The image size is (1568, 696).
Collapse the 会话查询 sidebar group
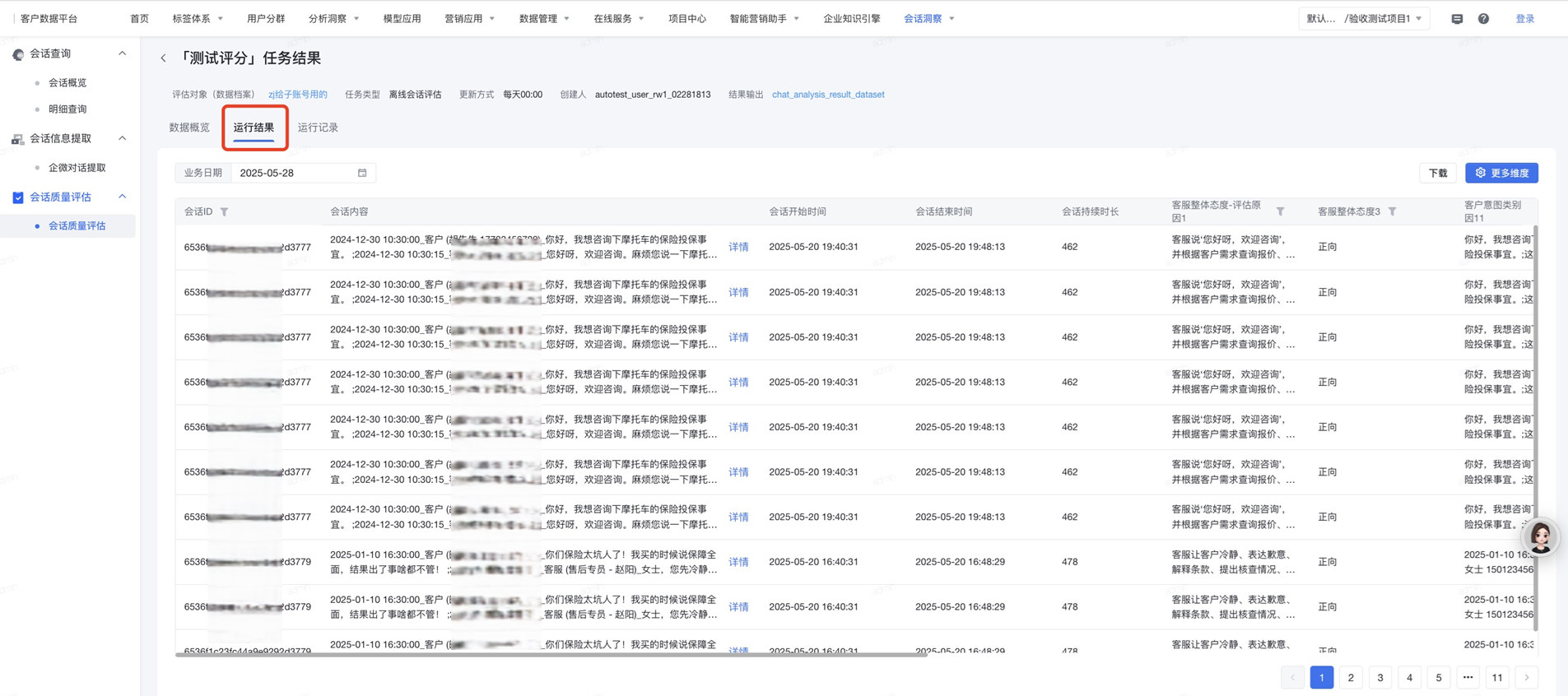pos(123,53)
